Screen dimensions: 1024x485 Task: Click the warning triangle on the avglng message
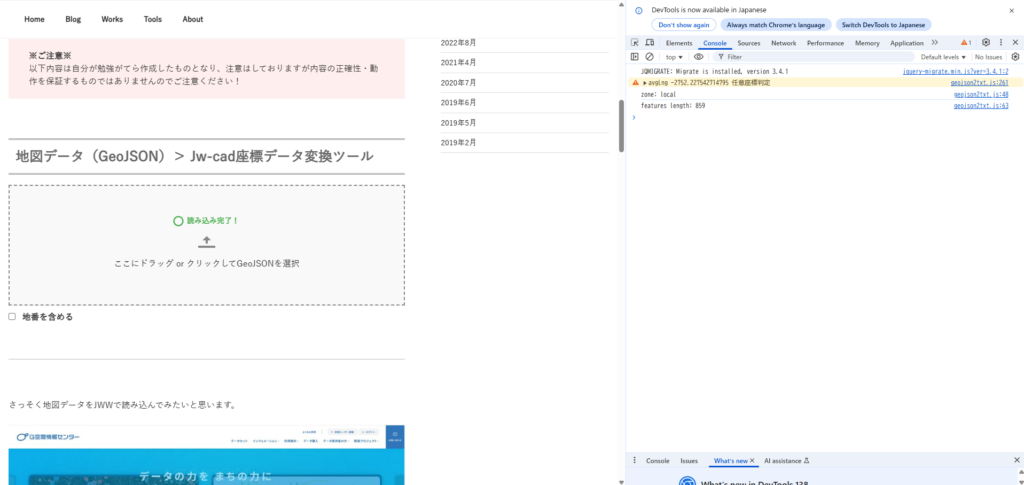click(635, 83)
